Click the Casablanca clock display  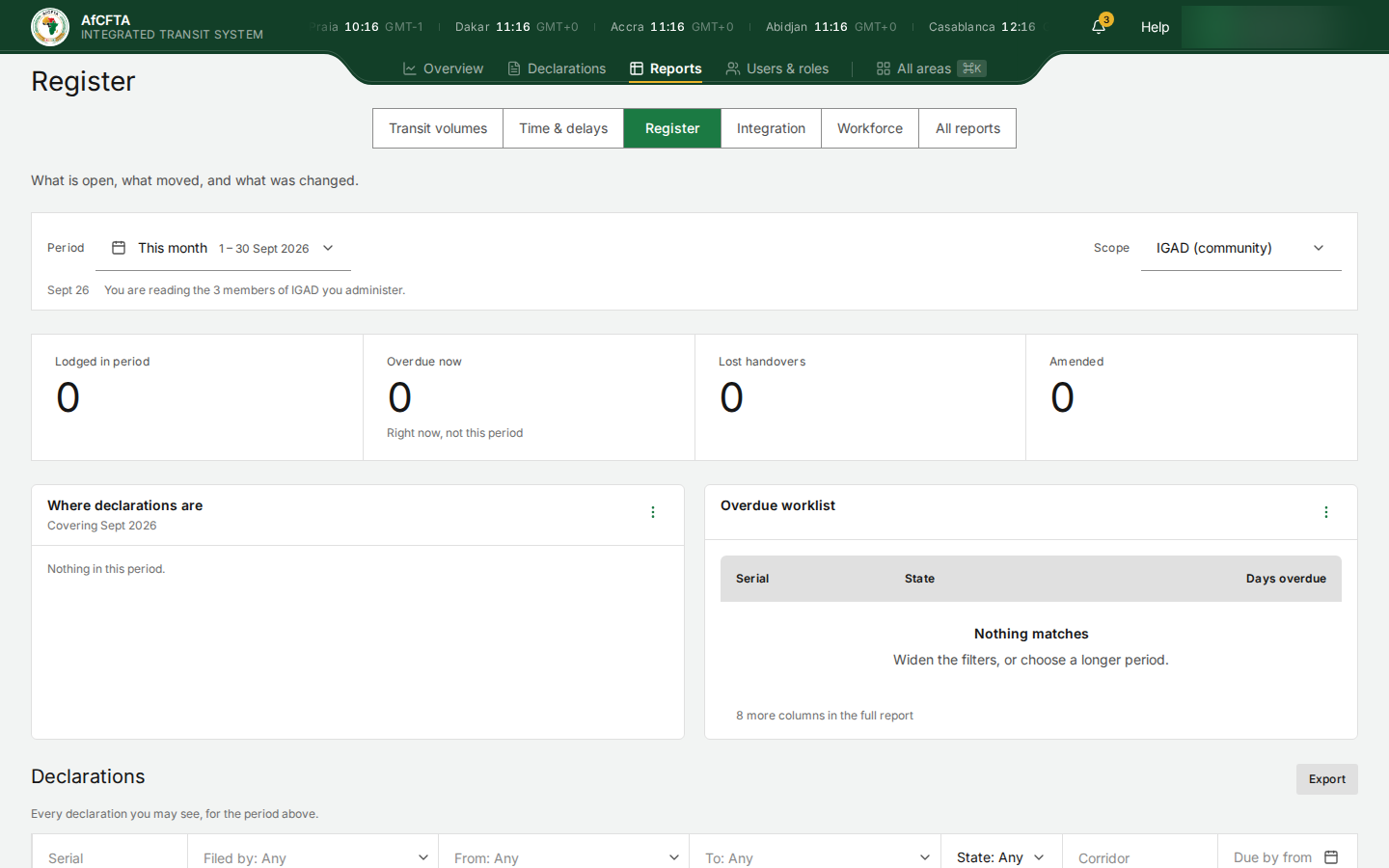982,27
